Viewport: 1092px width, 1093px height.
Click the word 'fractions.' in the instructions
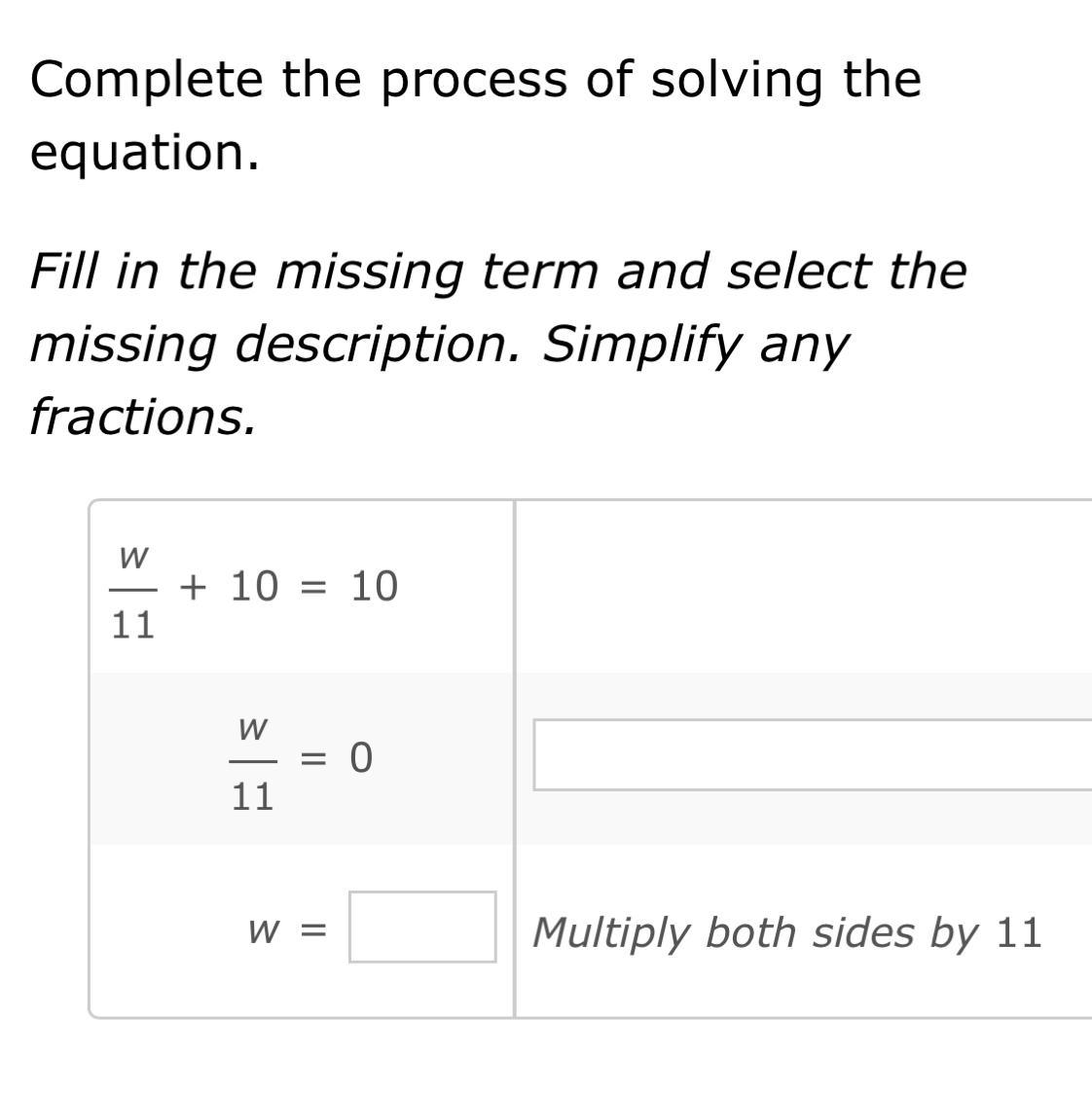point(143,417)
